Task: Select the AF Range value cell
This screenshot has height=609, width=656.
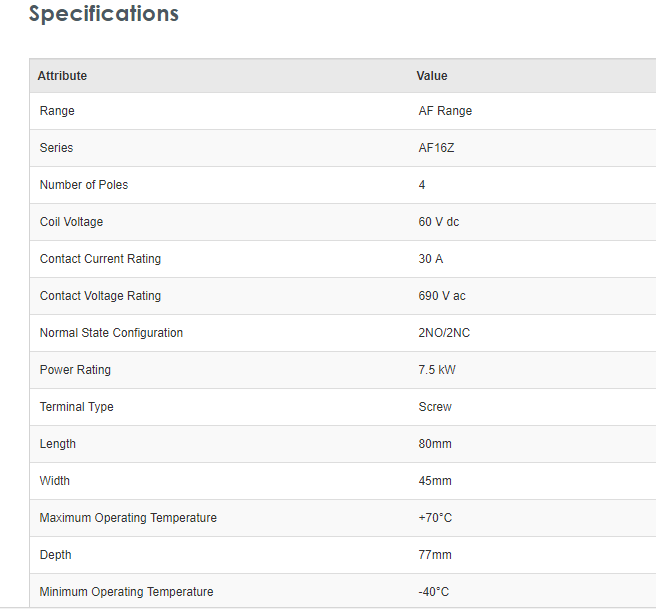Action: coord(445,111)
